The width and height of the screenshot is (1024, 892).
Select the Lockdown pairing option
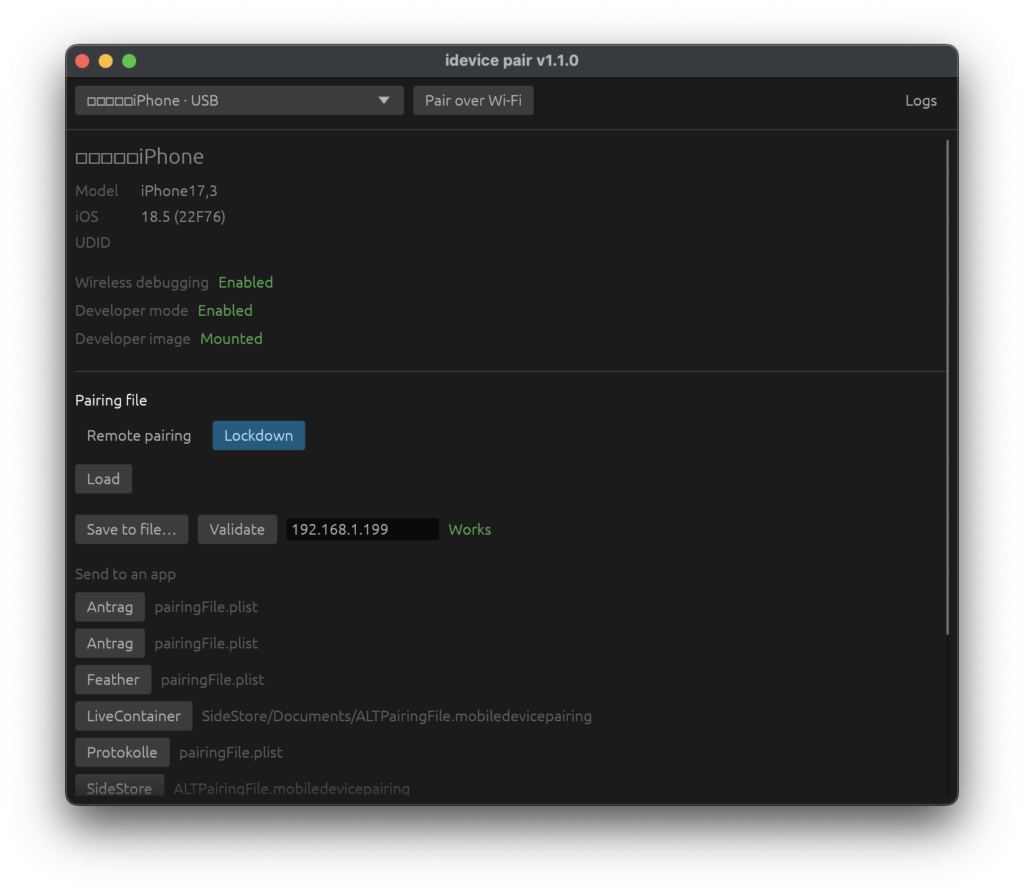[x=259, y=436]
